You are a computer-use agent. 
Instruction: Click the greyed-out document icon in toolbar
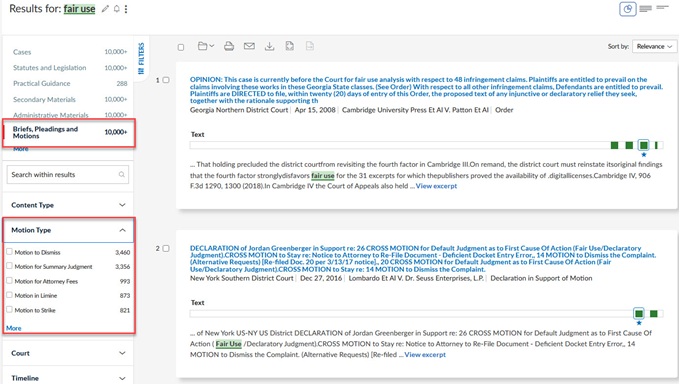[310, 46]
